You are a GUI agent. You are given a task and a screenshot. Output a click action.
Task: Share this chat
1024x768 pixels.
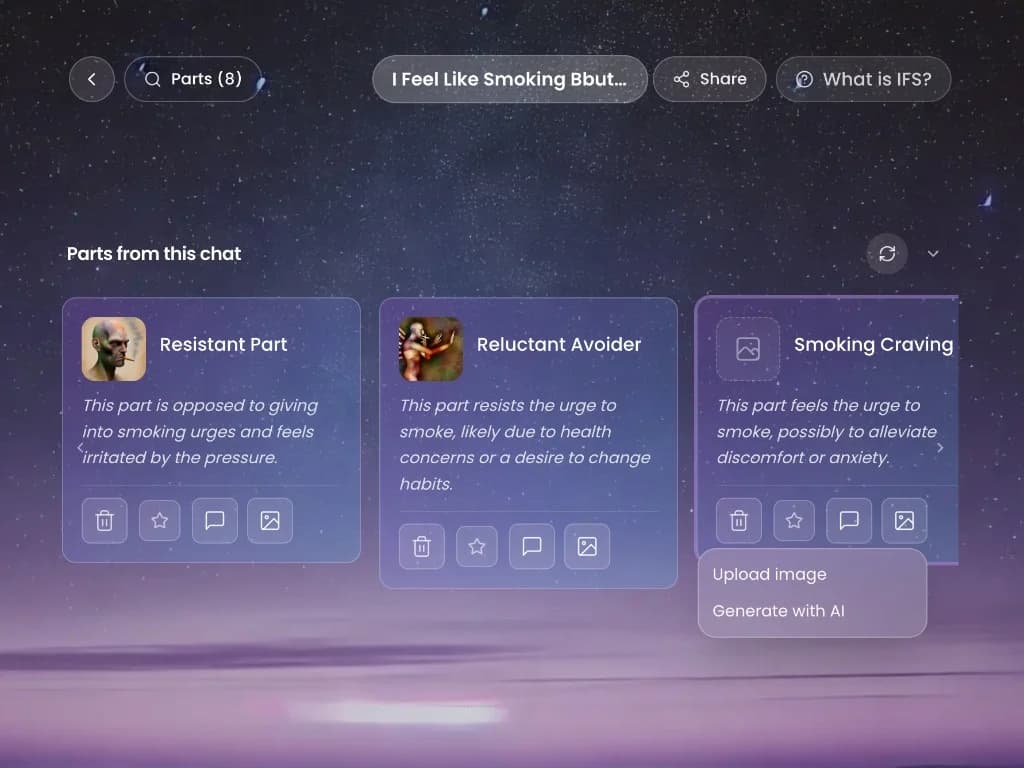(710, 79)
